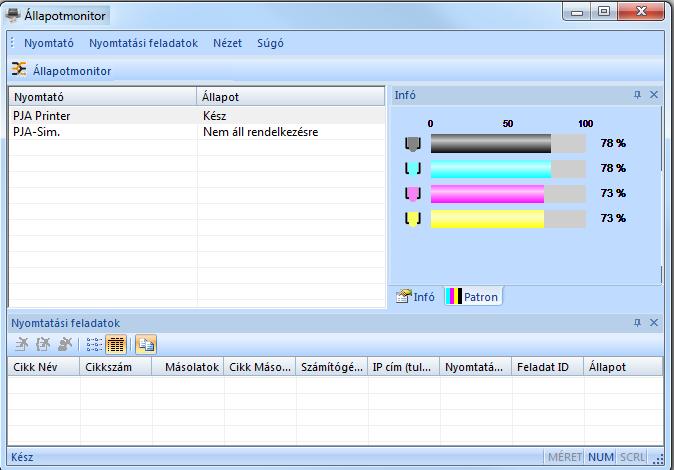Screen dimensions: 674x470
Task: Sort jobs by Másolatok column
Action: 187,367
